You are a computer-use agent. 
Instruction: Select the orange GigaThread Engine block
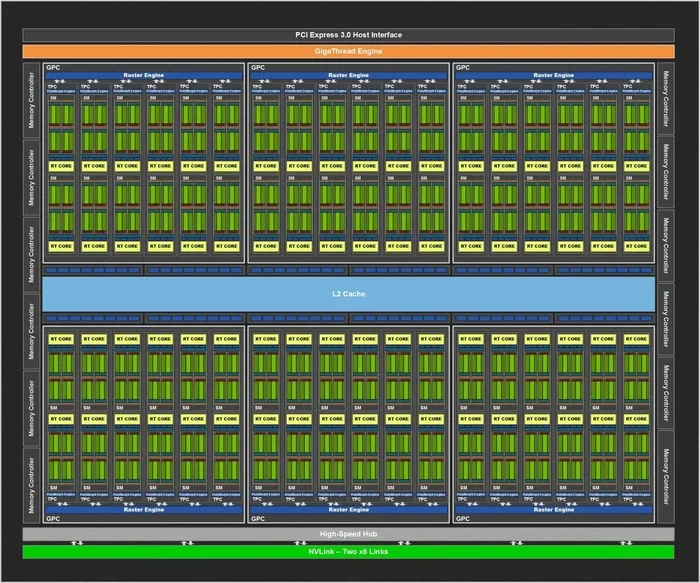coord(348,51)
